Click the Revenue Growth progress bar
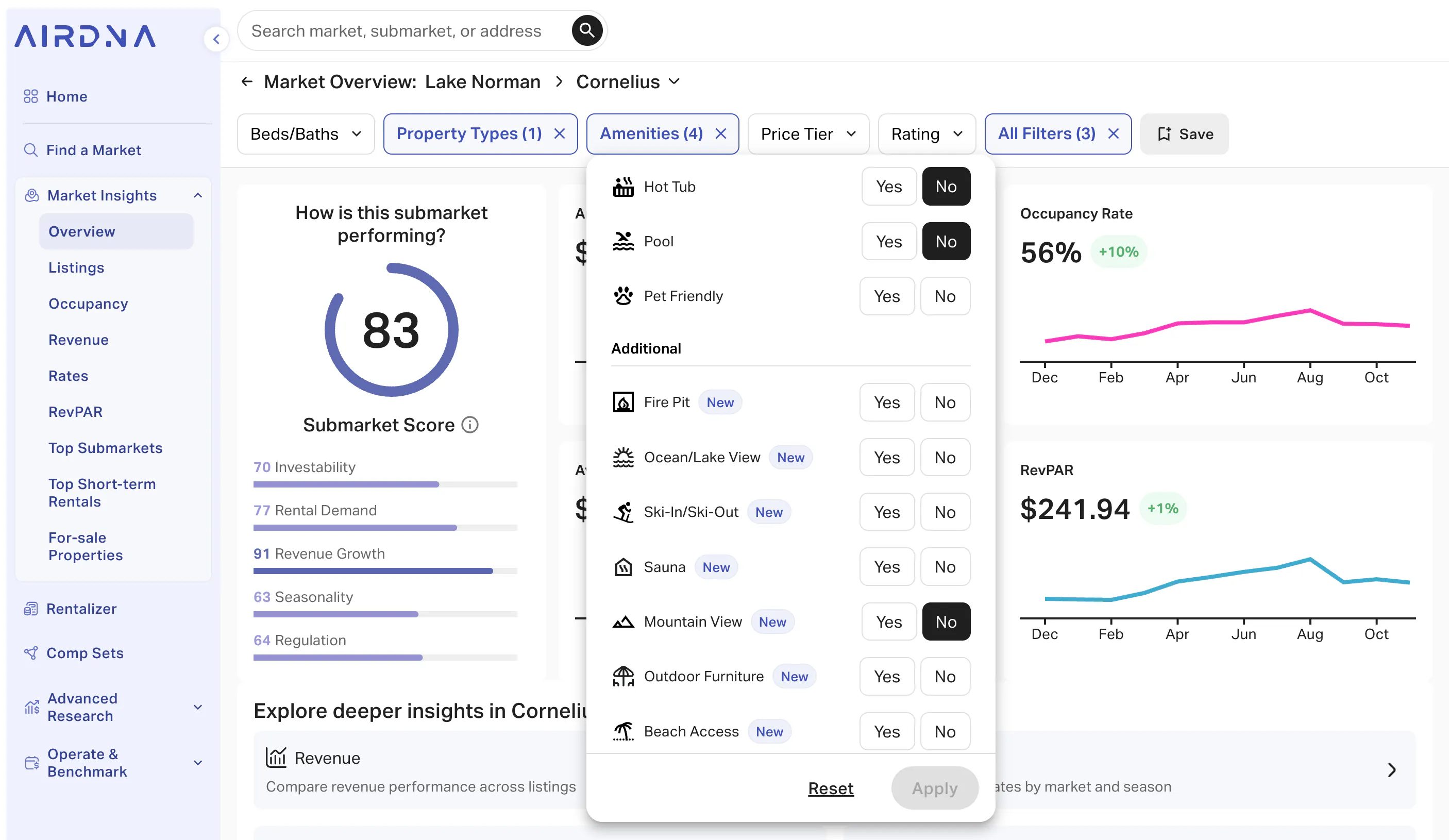Viewport: 1449px width, 840px height. pyautogui.click(x=385, y=571)
